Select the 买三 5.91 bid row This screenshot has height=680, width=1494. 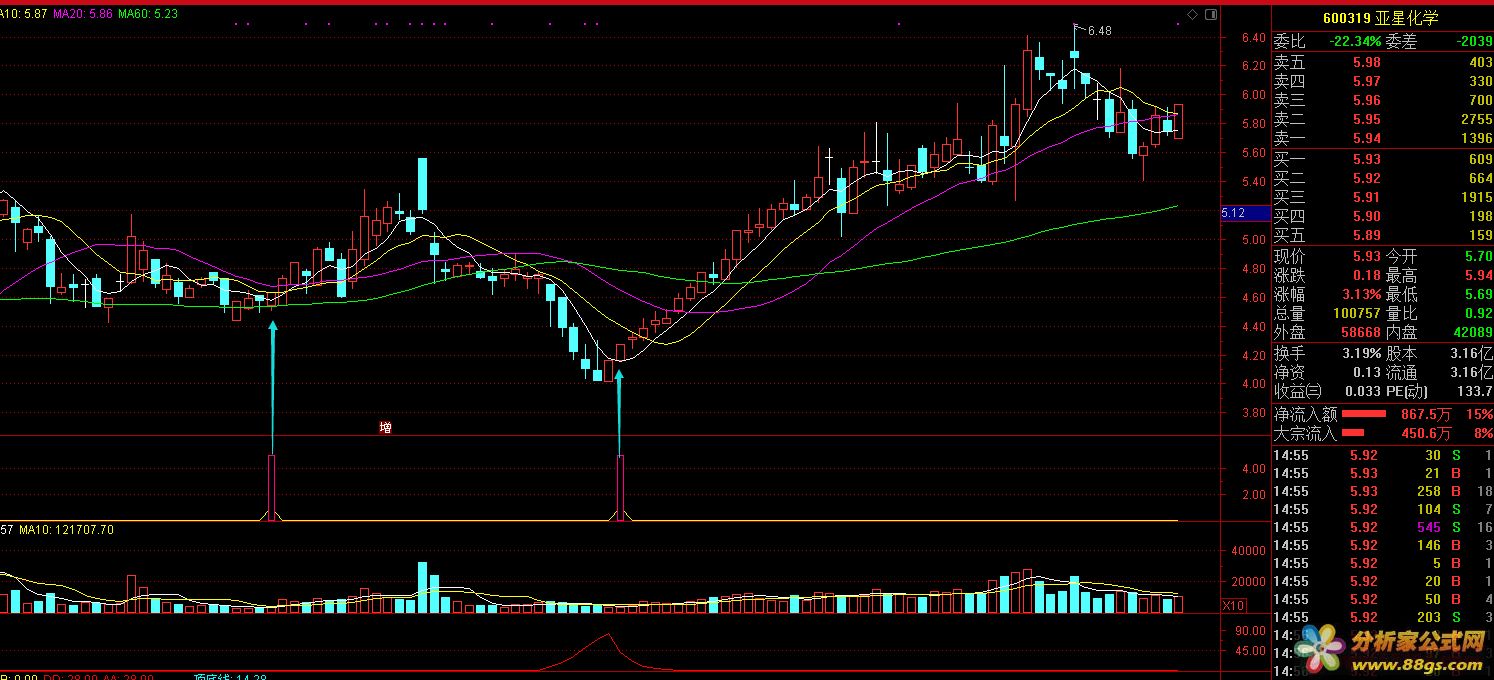(1383, 197)
